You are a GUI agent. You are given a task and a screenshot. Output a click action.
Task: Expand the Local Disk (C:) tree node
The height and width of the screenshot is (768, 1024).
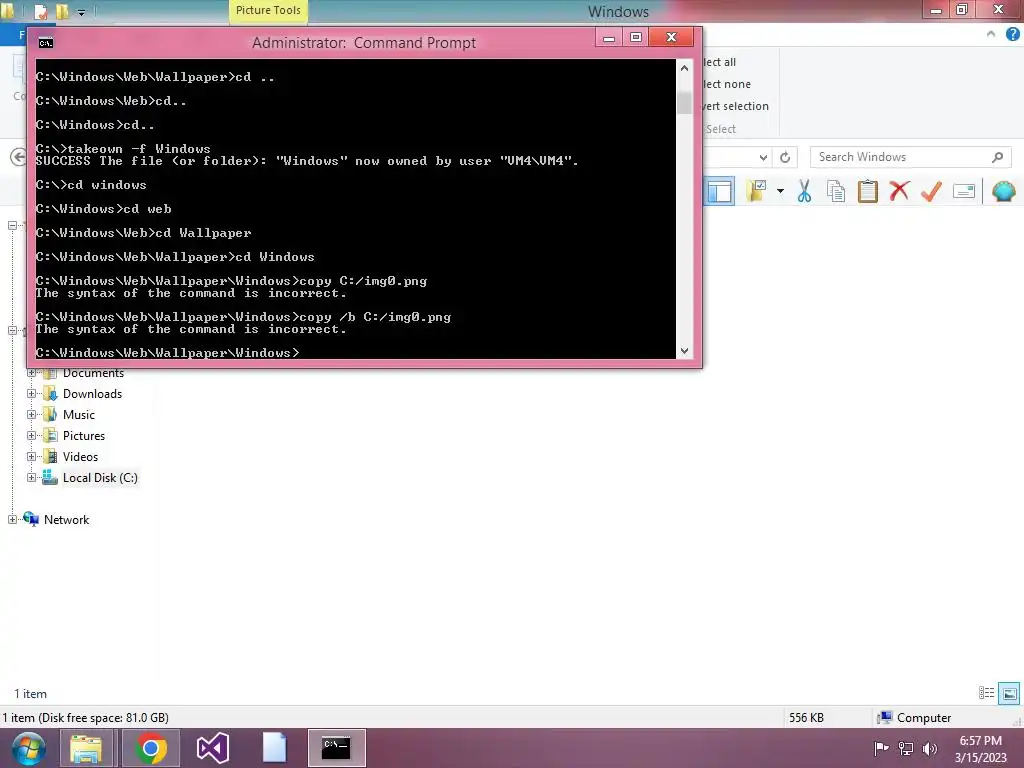coord(31,477)
